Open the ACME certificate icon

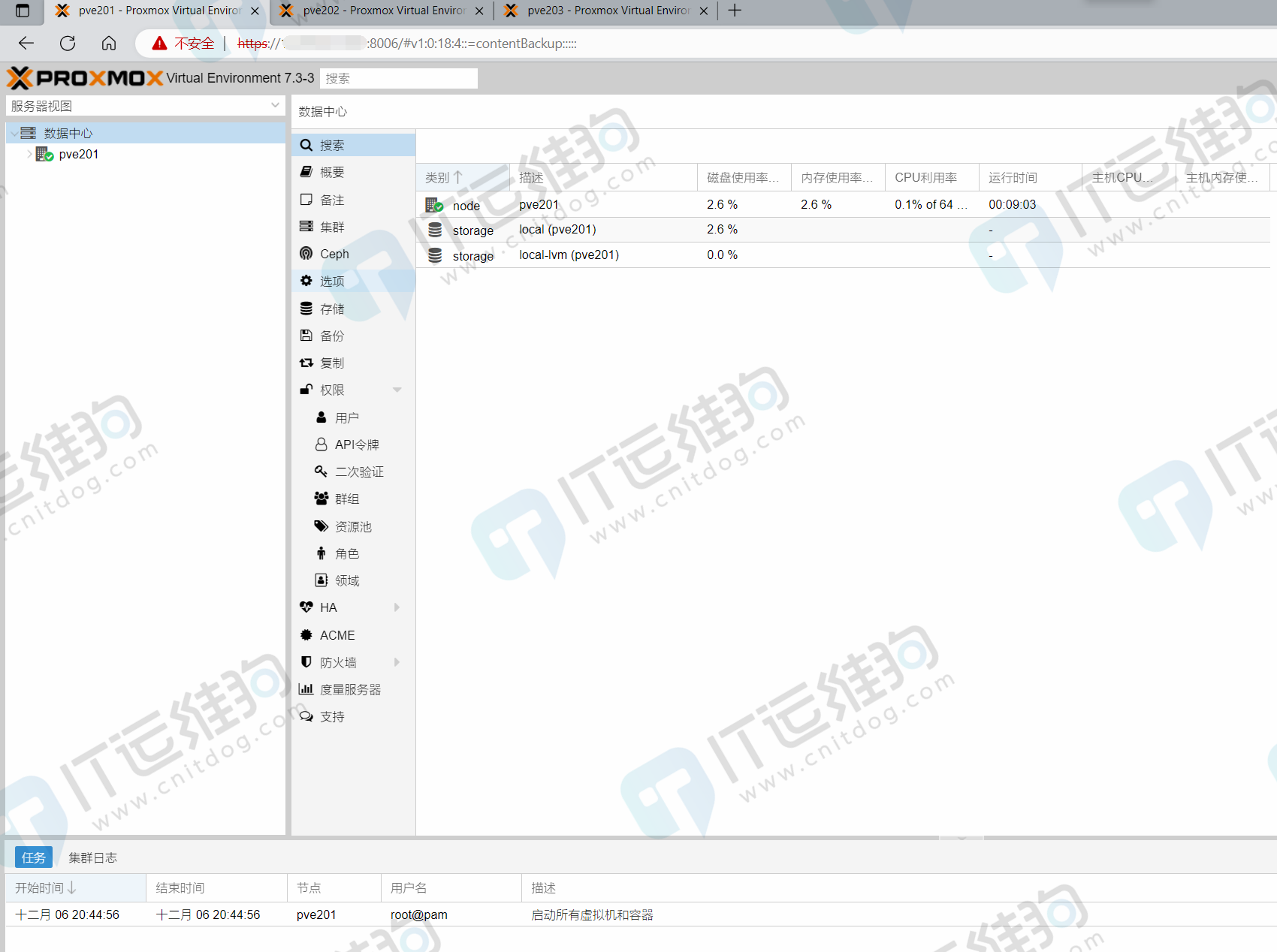[x=306, y=635]
